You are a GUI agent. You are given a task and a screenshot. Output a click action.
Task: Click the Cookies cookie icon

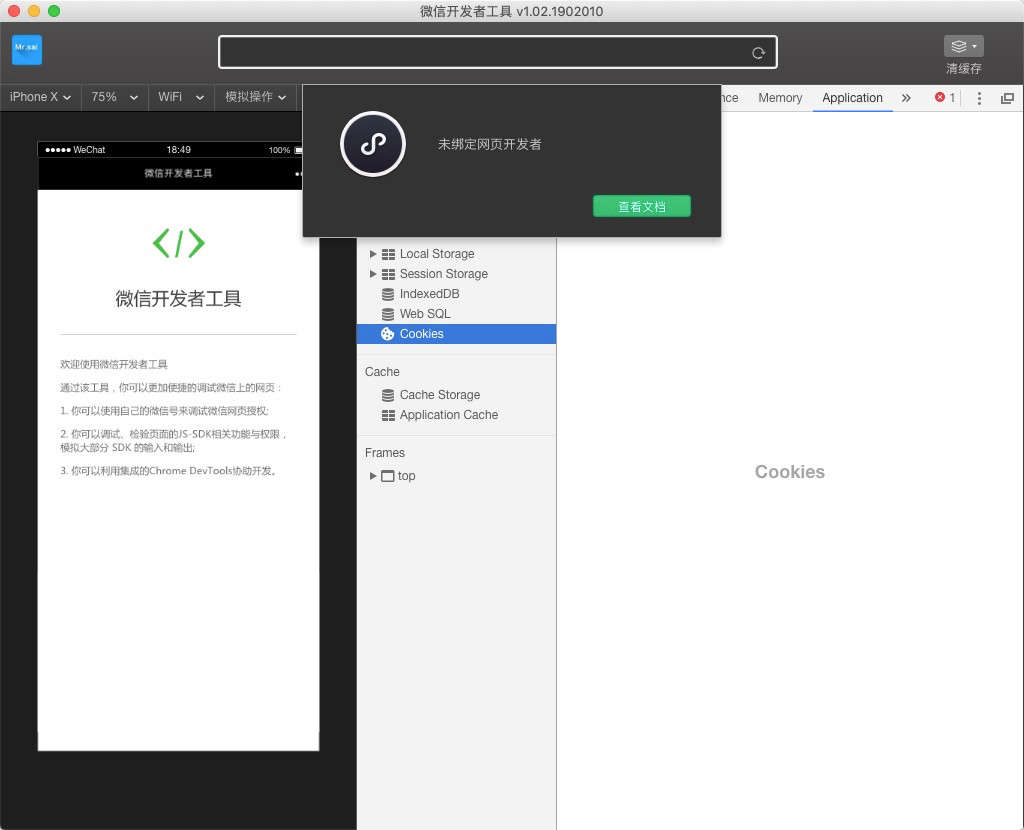point(387,334)
